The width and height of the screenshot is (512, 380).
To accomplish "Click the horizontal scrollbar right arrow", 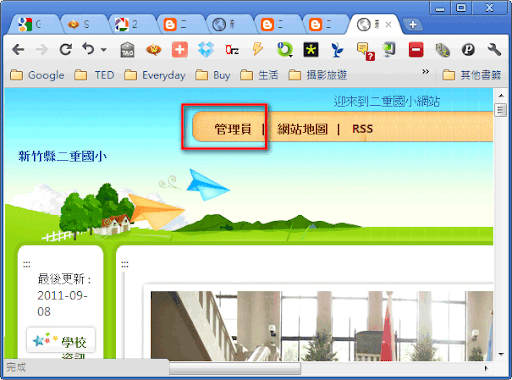I will click(x=487, y=368).
